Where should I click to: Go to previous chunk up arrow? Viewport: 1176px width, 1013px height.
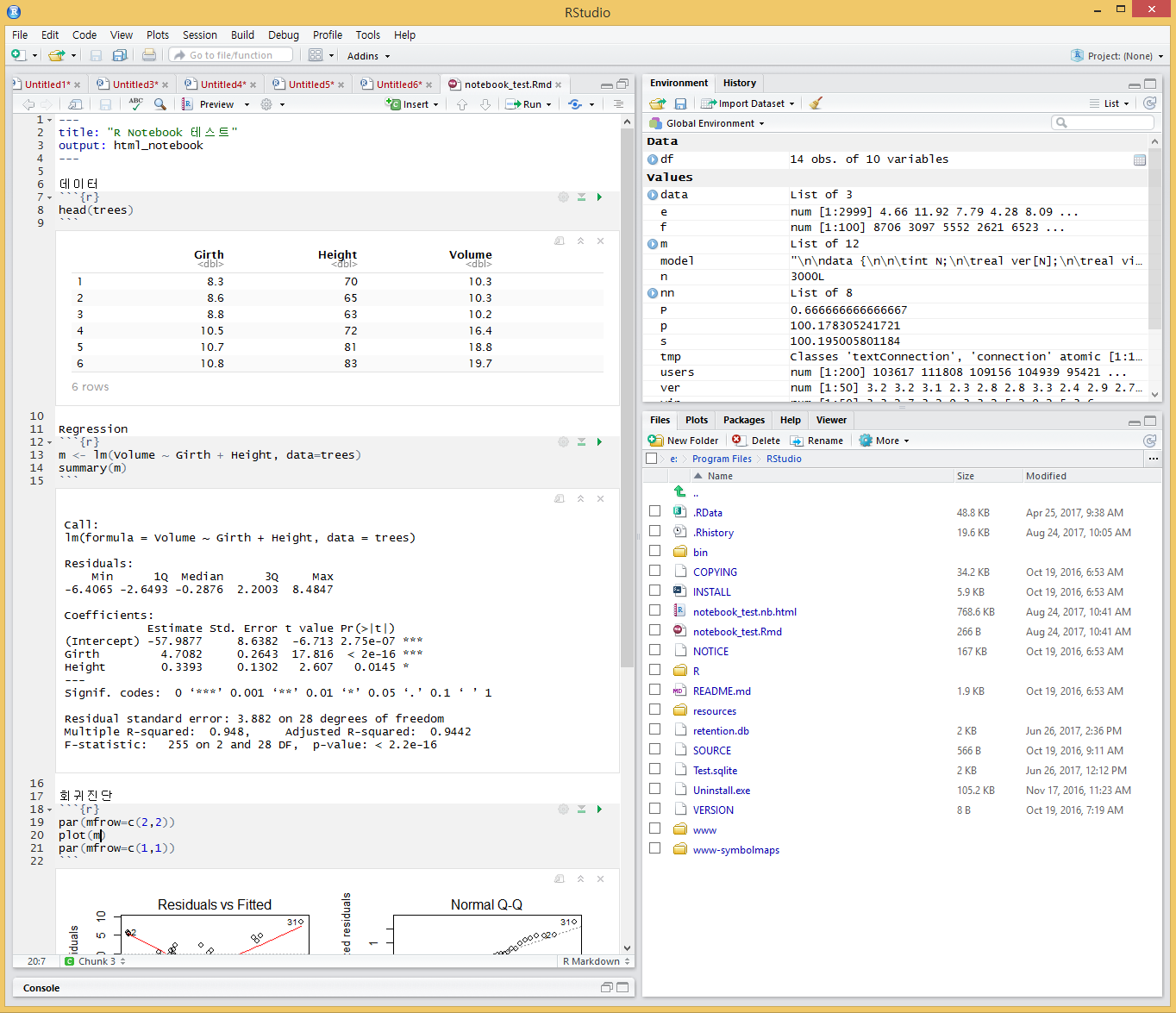click(462, 104)
